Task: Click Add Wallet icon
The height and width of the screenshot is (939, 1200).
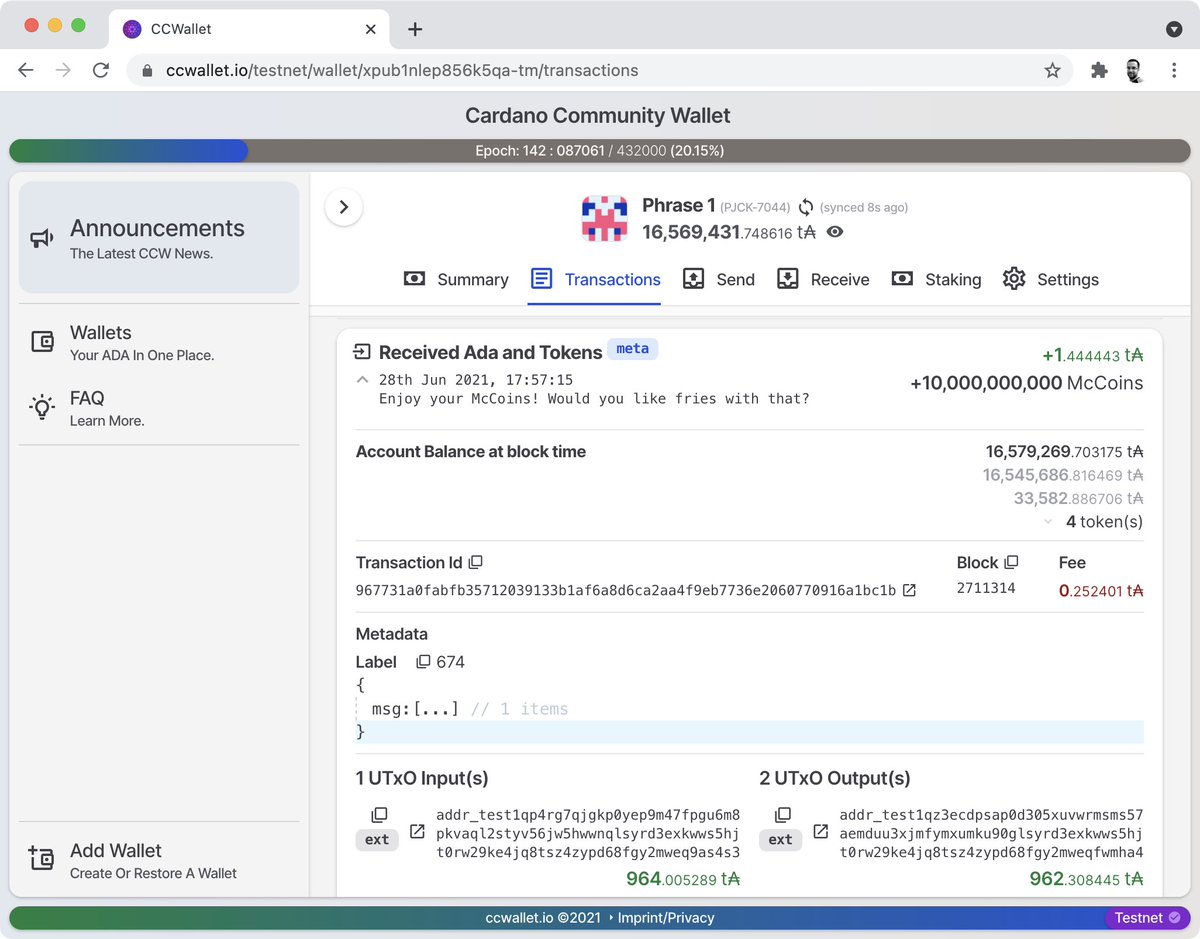Action: [42, 859]
